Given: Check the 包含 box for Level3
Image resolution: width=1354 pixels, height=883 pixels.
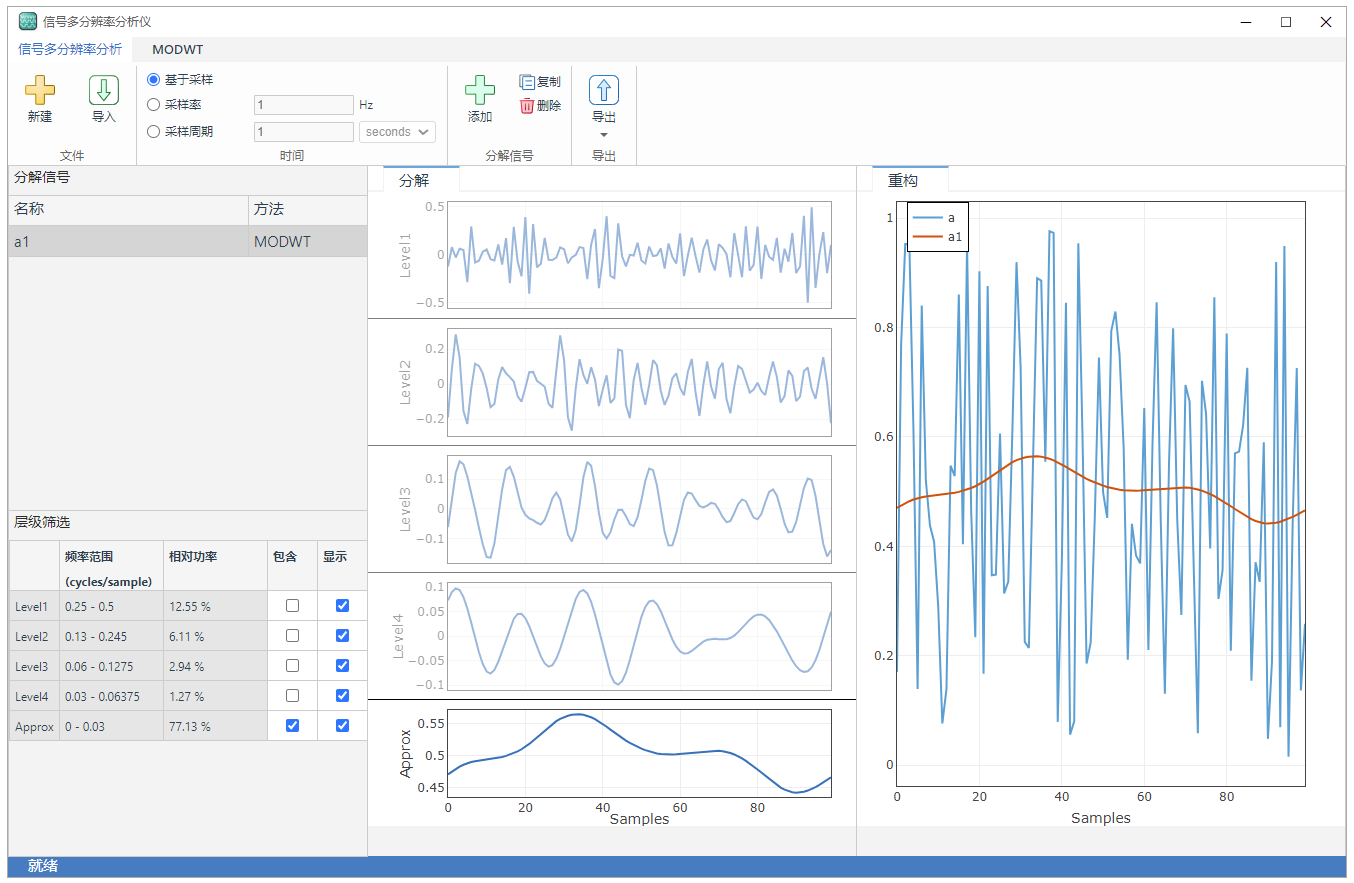Looking at the screenshot, I should coord(292,666).
